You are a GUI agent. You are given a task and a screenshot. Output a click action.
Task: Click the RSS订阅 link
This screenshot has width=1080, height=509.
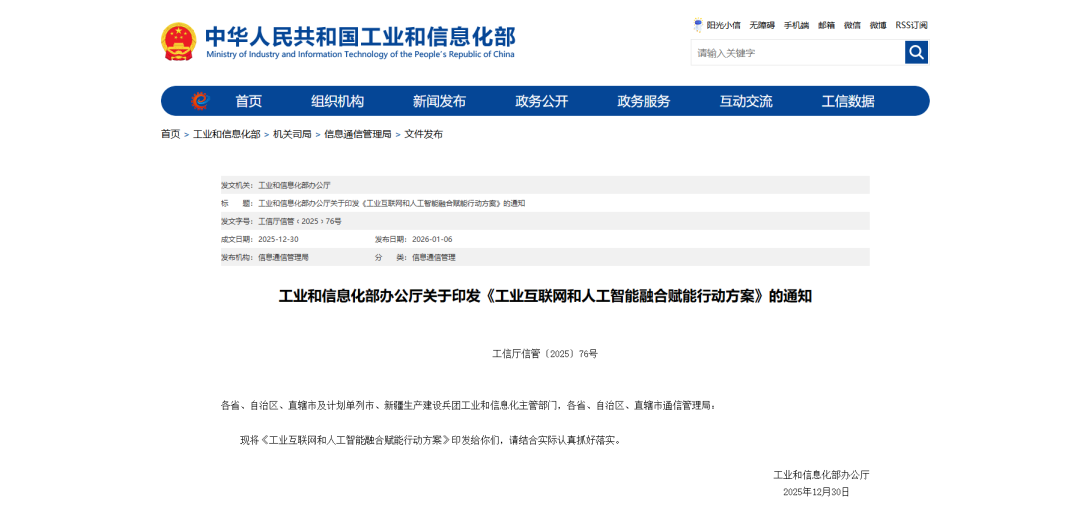pos(911,25)
